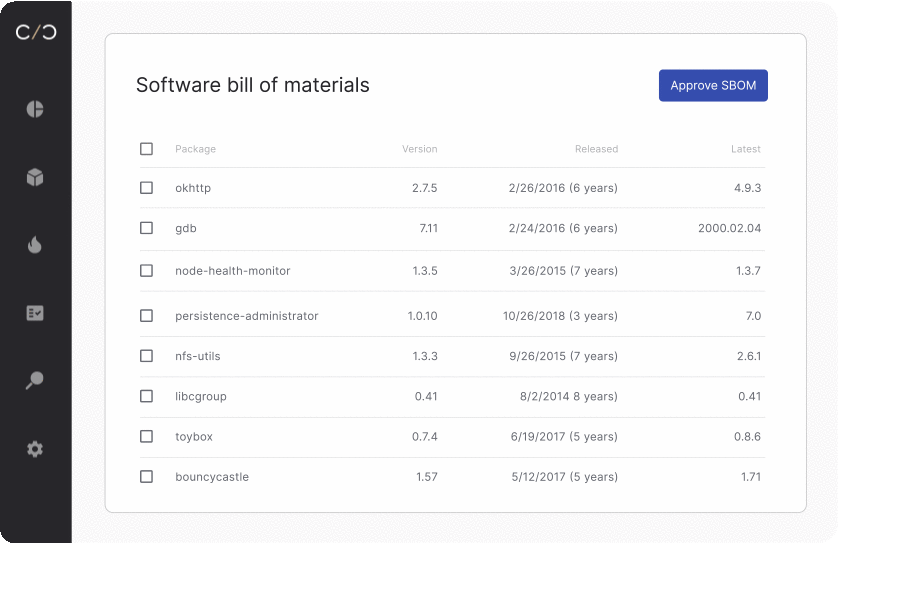This screenshot has width=900, height=610.
Task: Click the Software bill of materials heading
Action: (253, 85)
